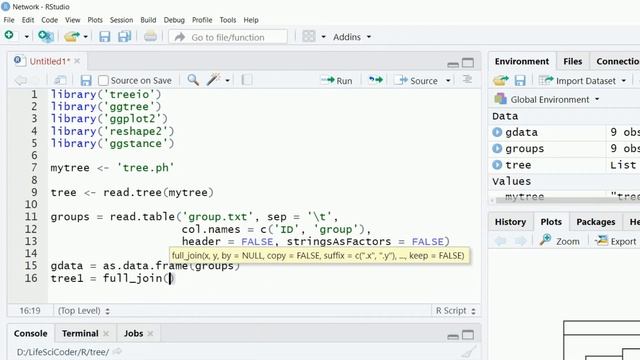Click the view working directory arrow icon
Screen dimensions: 640x360
[x=118, y=351]
